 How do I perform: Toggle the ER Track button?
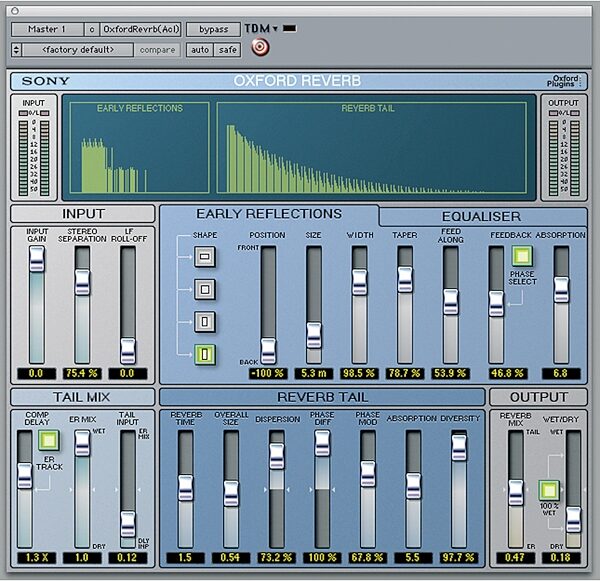pos(49,440)
